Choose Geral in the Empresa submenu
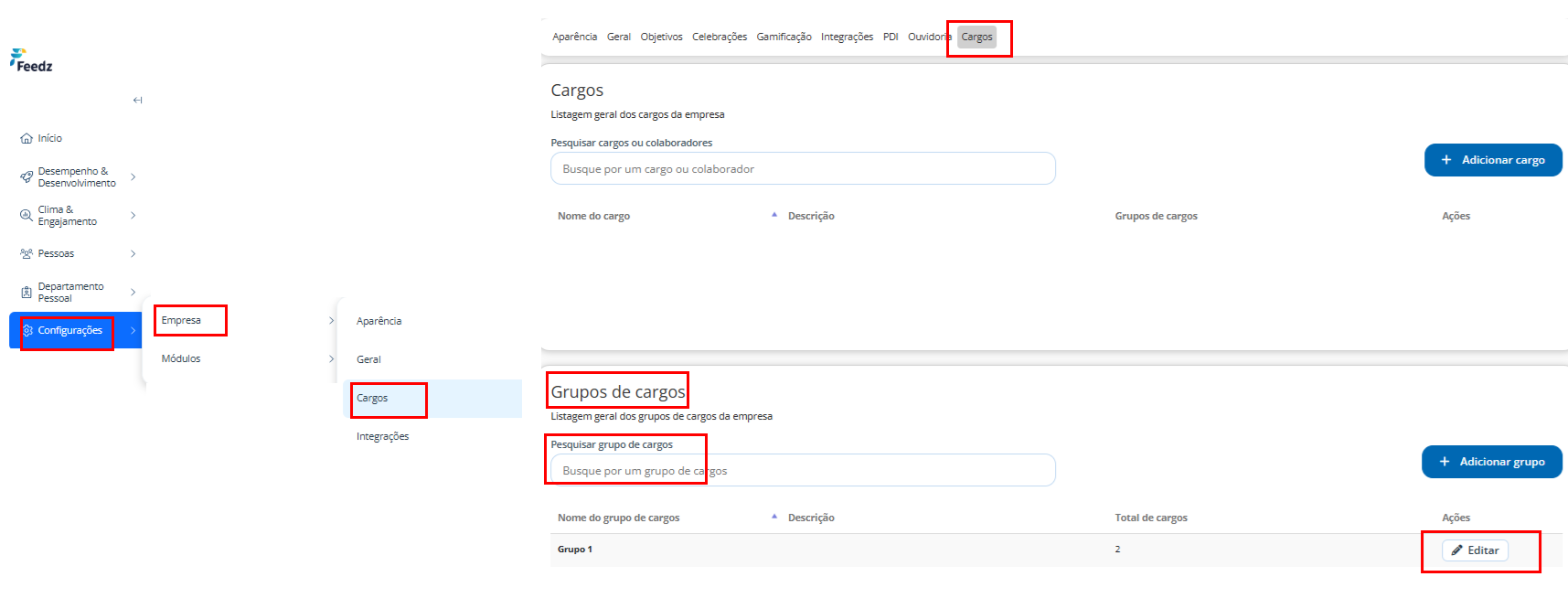 (369, 359)
